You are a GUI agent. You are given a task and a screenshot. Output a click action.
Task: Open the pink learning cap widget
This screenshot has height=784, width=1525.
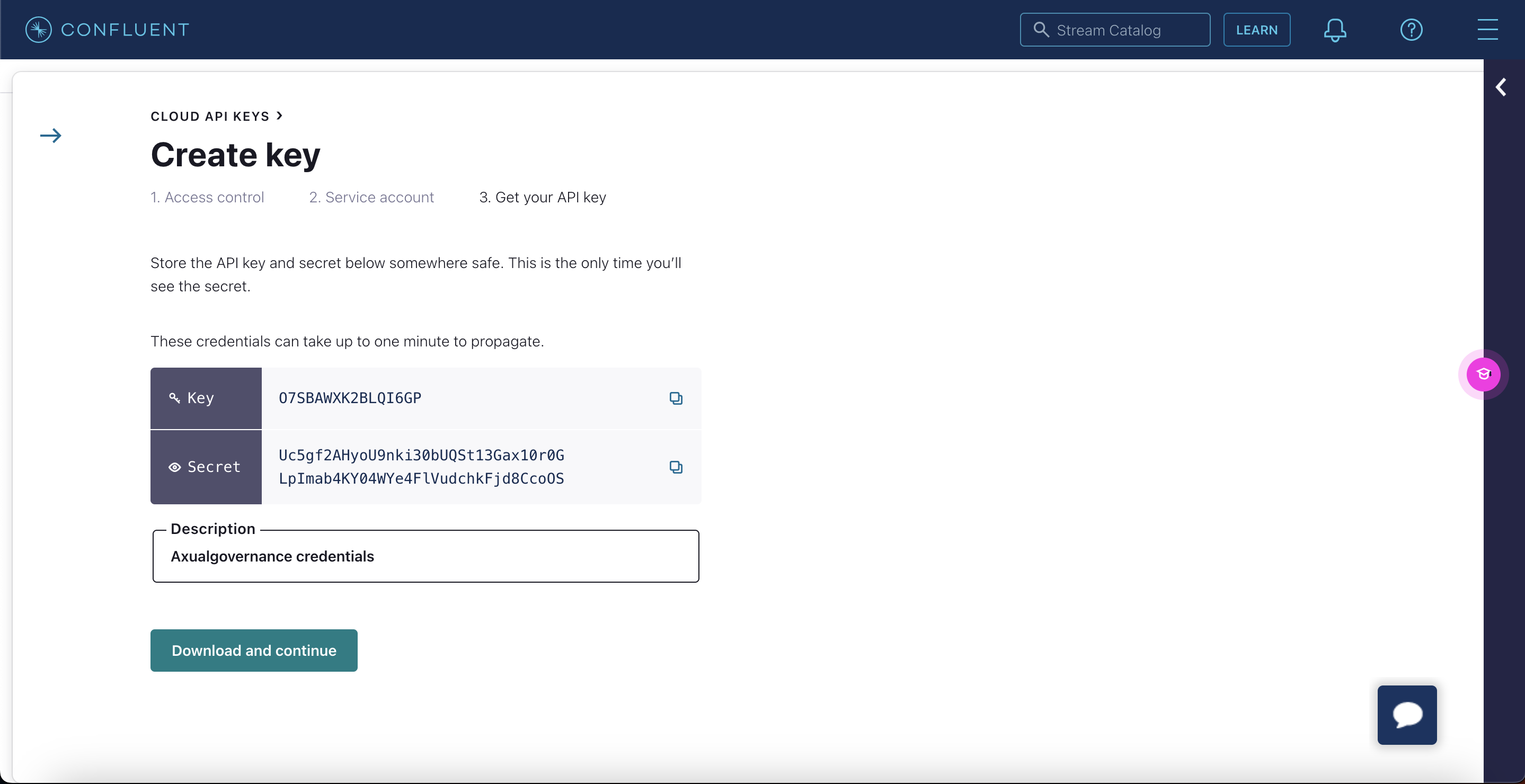(1483, 374)
